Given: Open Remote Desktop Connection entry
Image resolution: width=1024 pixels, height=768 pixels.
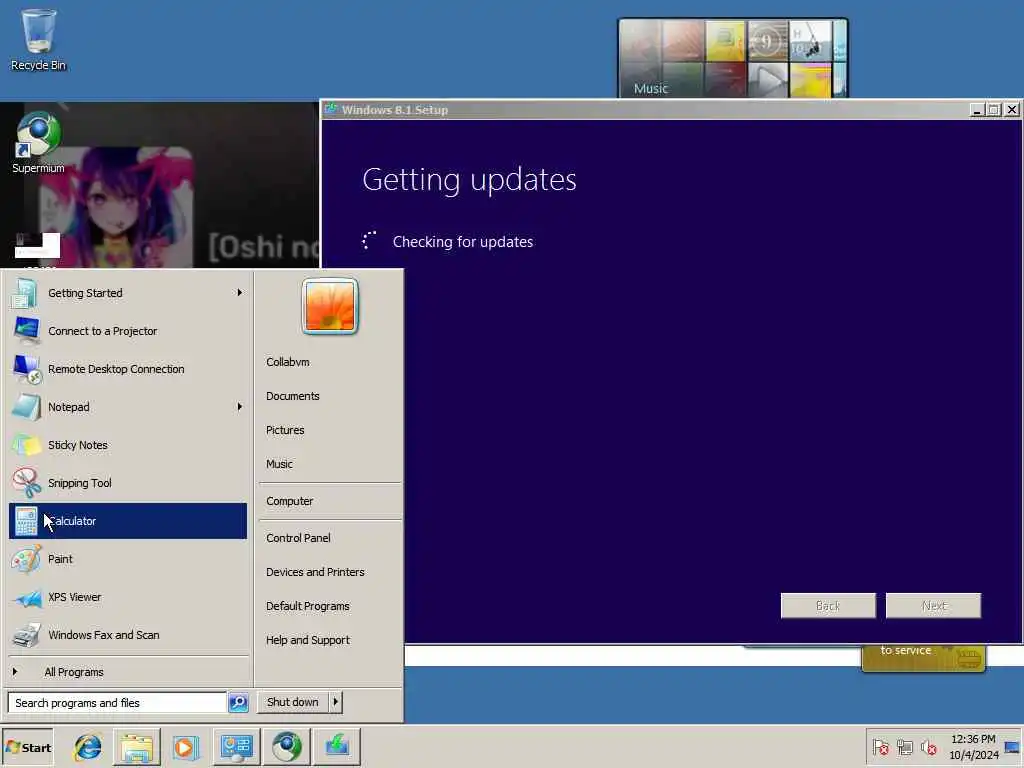Looking at the screenshot, I should [128, 369].
